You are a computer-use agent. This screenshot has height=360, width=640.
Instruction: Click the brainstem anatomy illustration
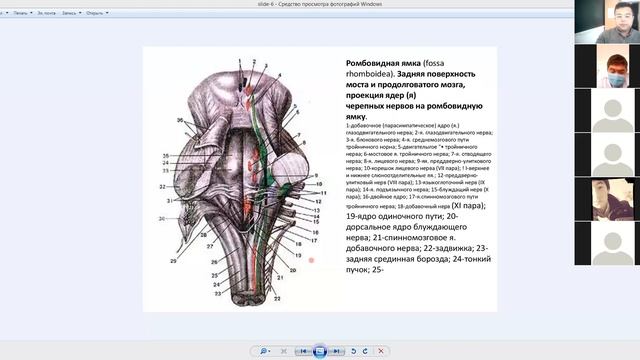(240, 182)
